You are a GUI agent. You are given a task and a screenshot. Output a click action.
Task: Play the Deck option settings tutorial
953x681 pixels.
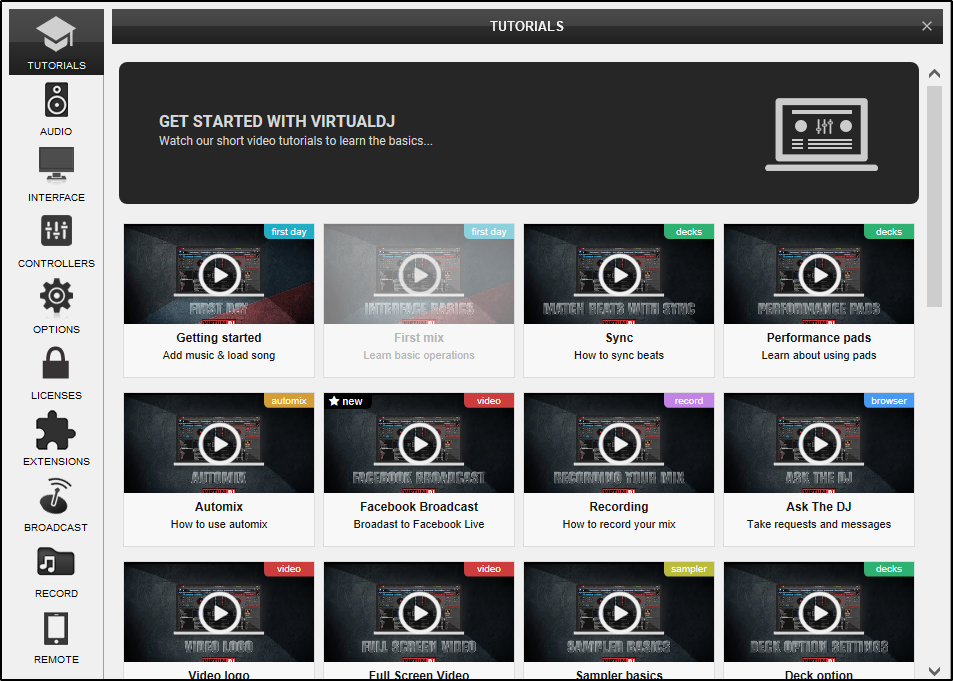[x=819, y=613]
